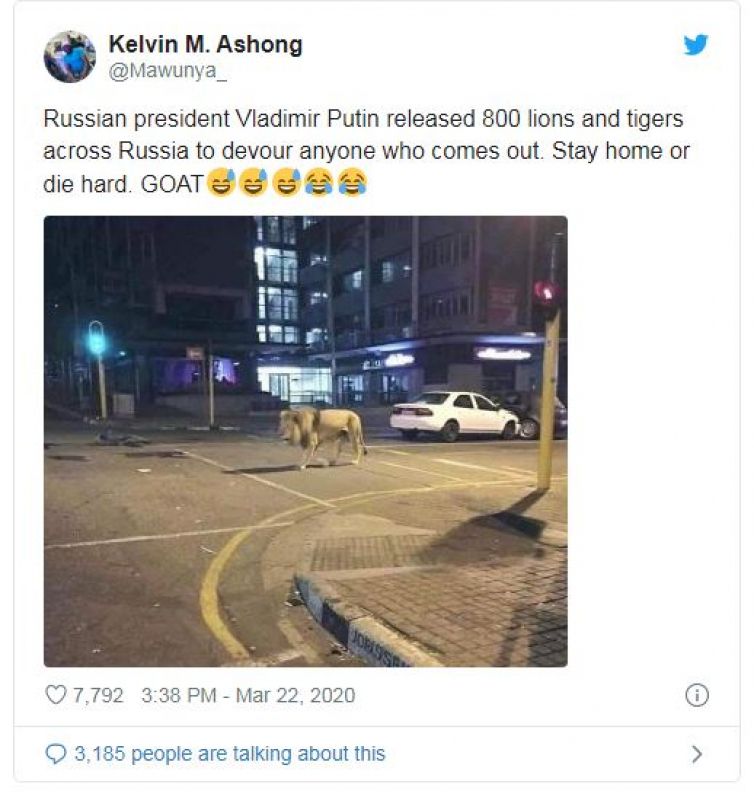The image size is (754, 800).
Task: Open the 3:38 PM - Mar 22, 2020 timestamp
Action: click(x=248, y=695)
